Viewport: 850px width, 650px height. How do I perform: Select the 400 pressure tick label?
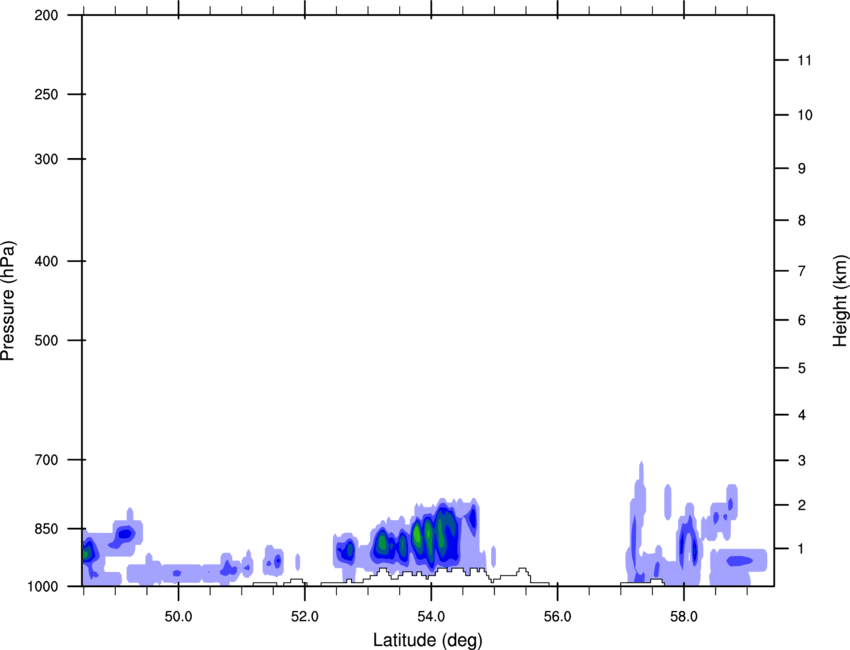coord(46,261)
